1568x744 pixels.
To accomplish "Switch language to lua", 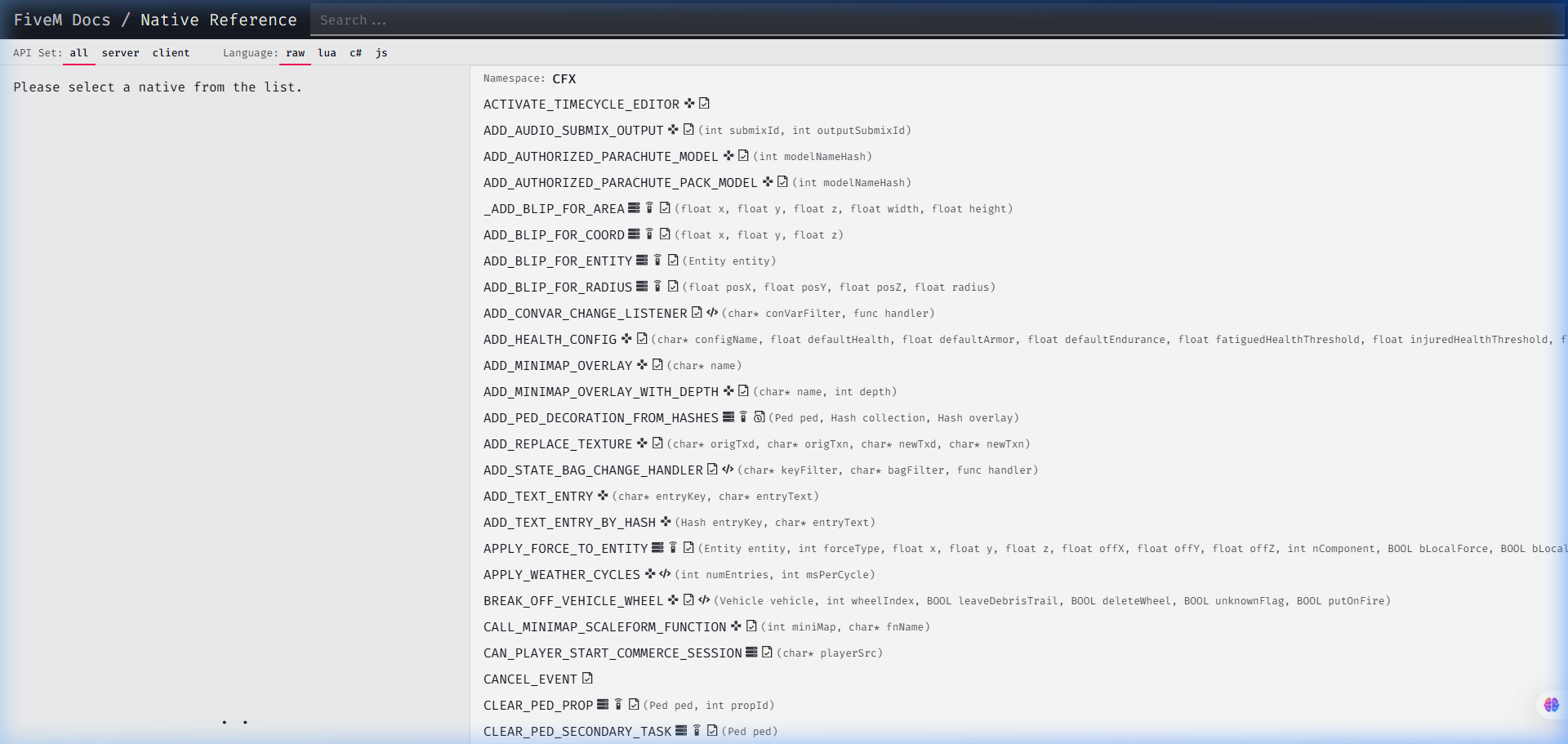I will 327,53.
